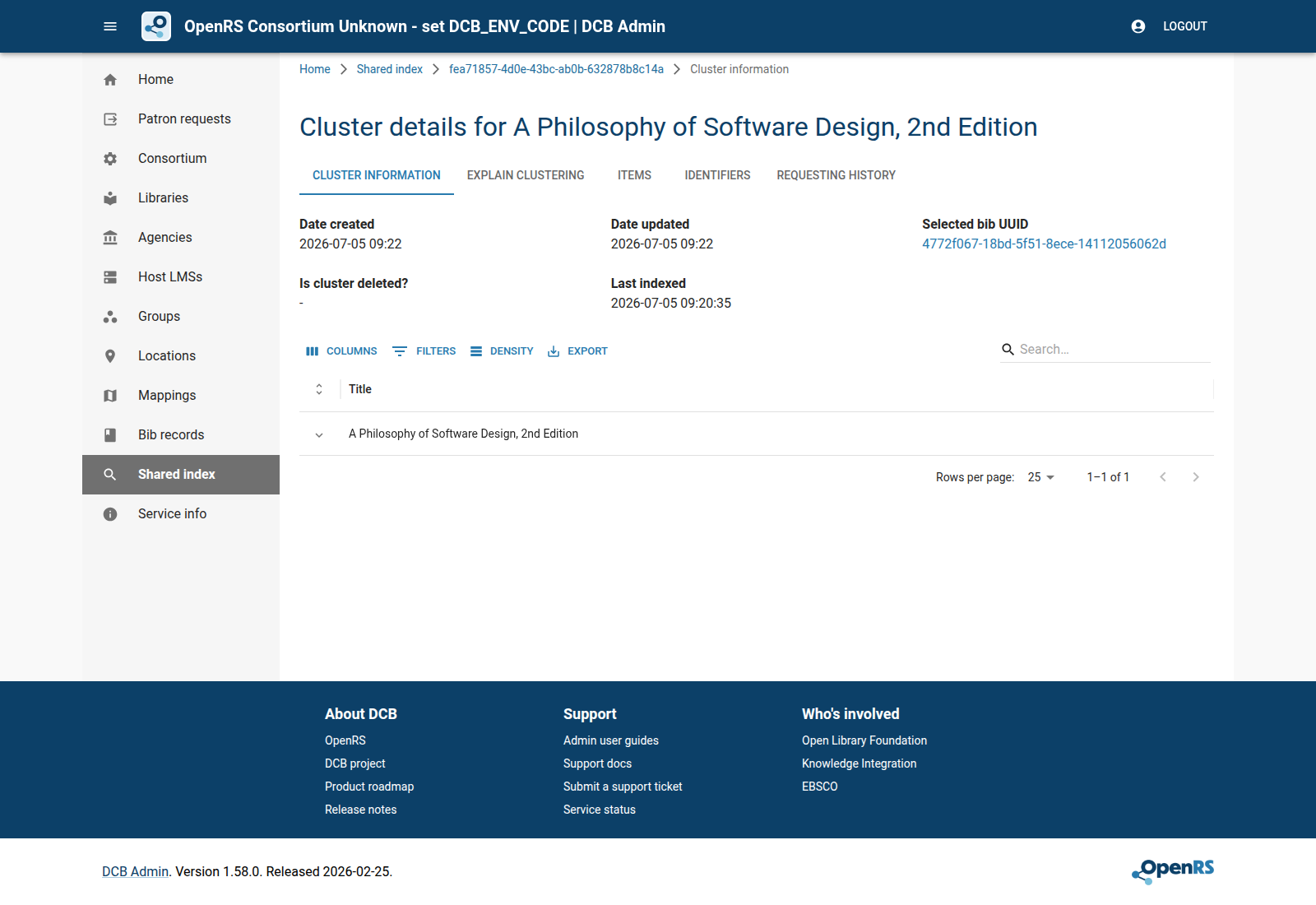Open the Columns selector
Screen dimensions: 1316x905
341,351
